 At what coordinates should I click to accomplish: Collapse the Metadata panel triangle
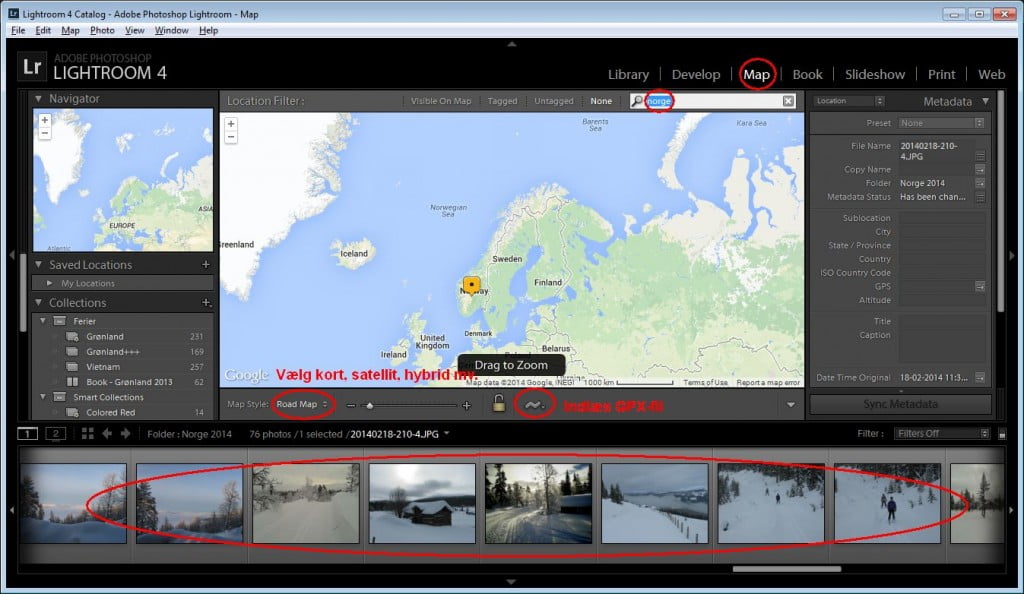(985, 101)
